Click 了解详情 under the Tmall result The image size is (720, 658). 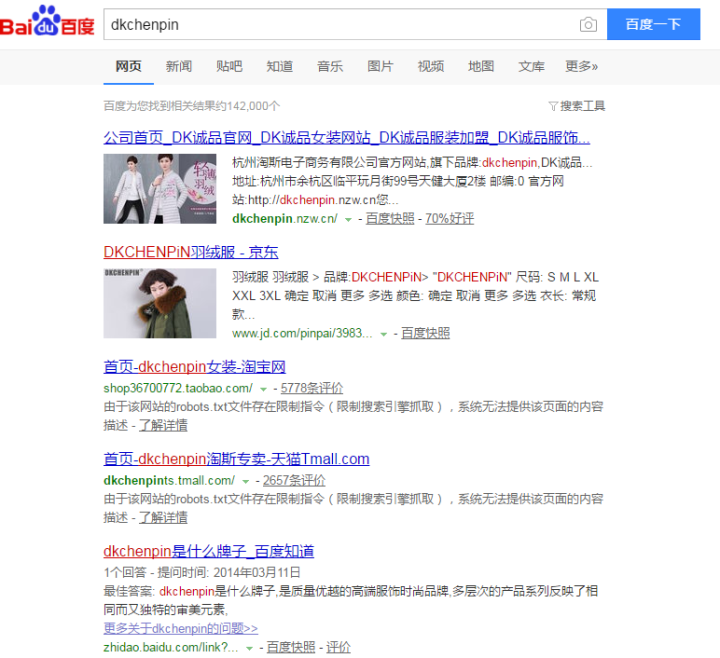point(163,517)
